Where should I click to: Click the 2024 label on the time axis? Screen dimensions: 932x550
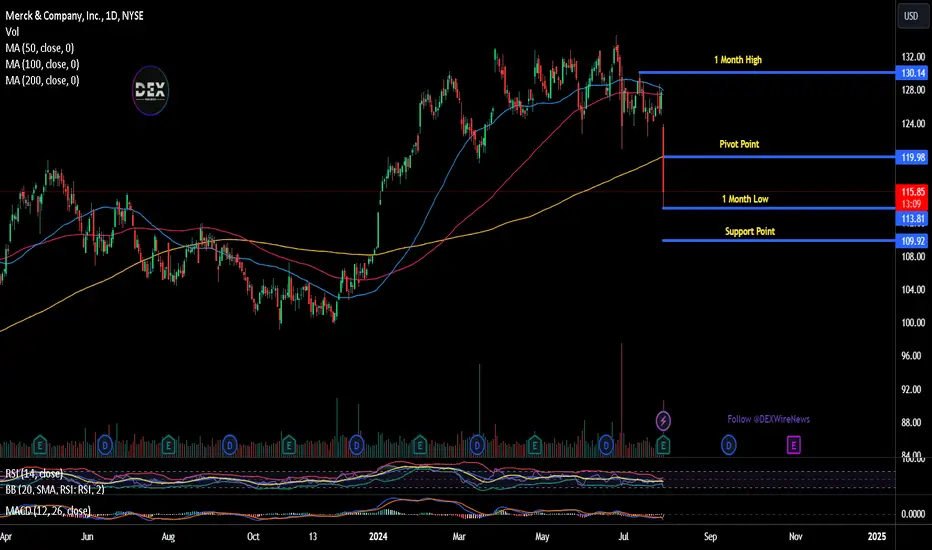[x=378, y=536]
